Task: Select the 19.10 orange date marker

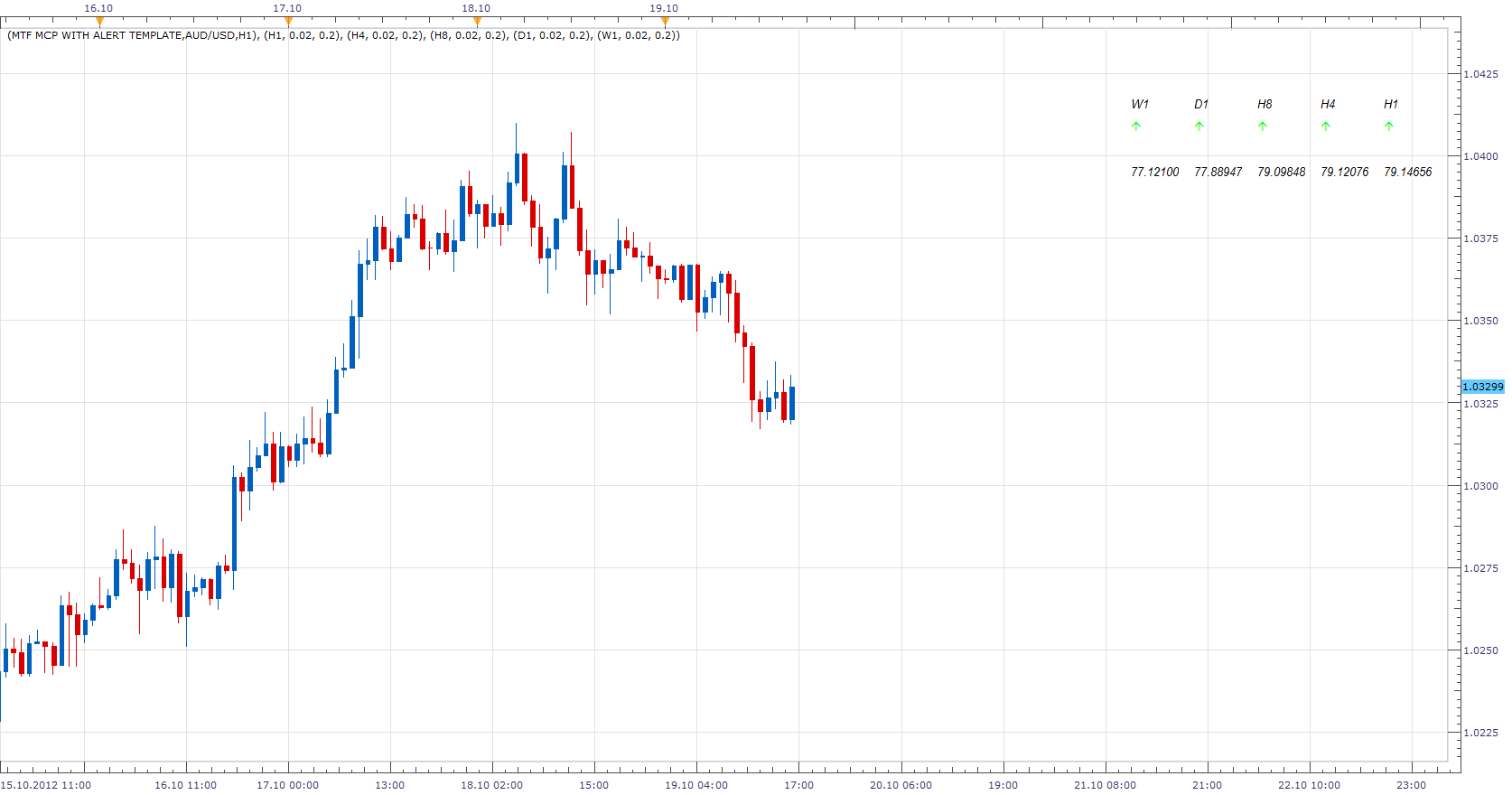Action: (x=665, y=22)
